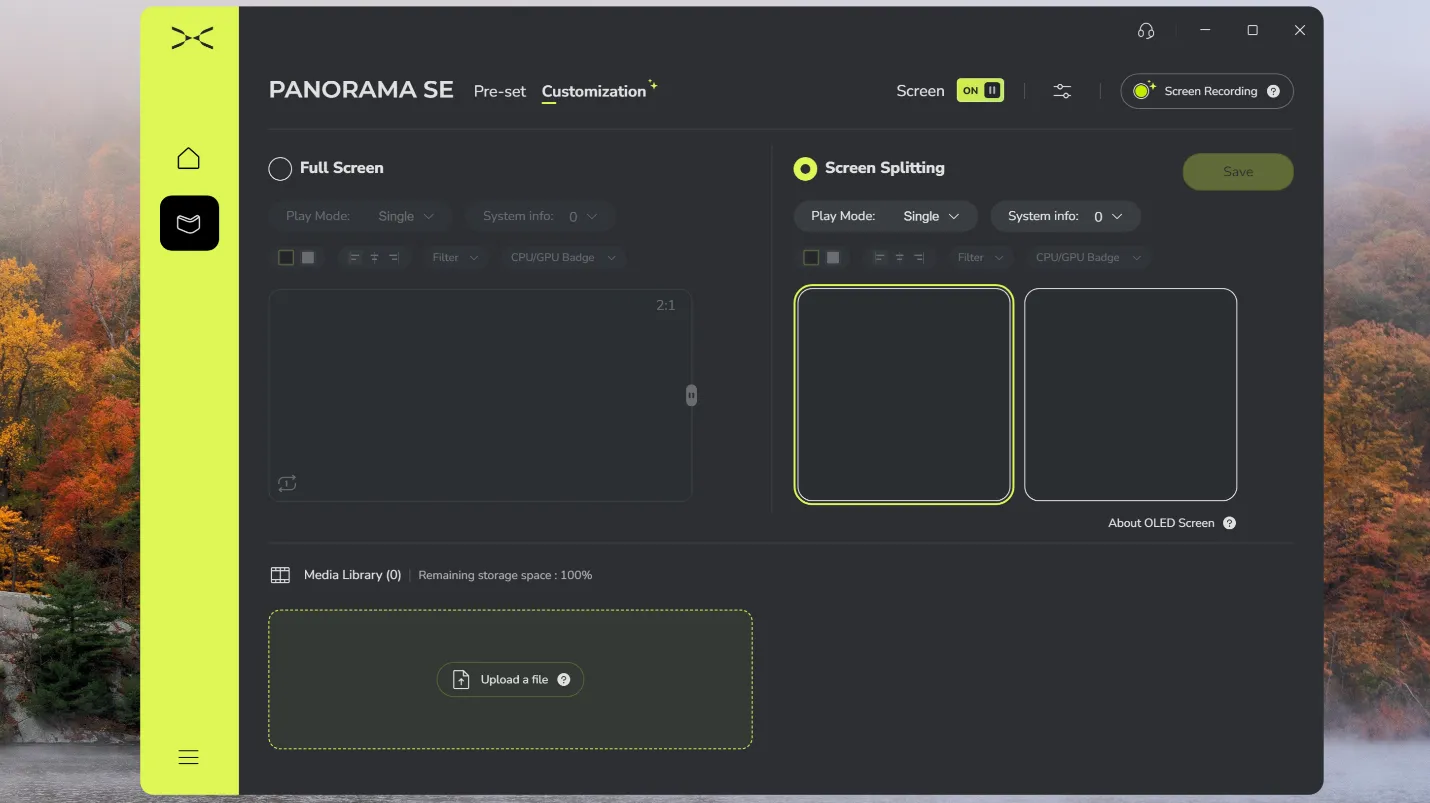Screen dimensions: 1430x803
Task: Open the sliders settings icon near Screen
Action: click(1062, 91)
